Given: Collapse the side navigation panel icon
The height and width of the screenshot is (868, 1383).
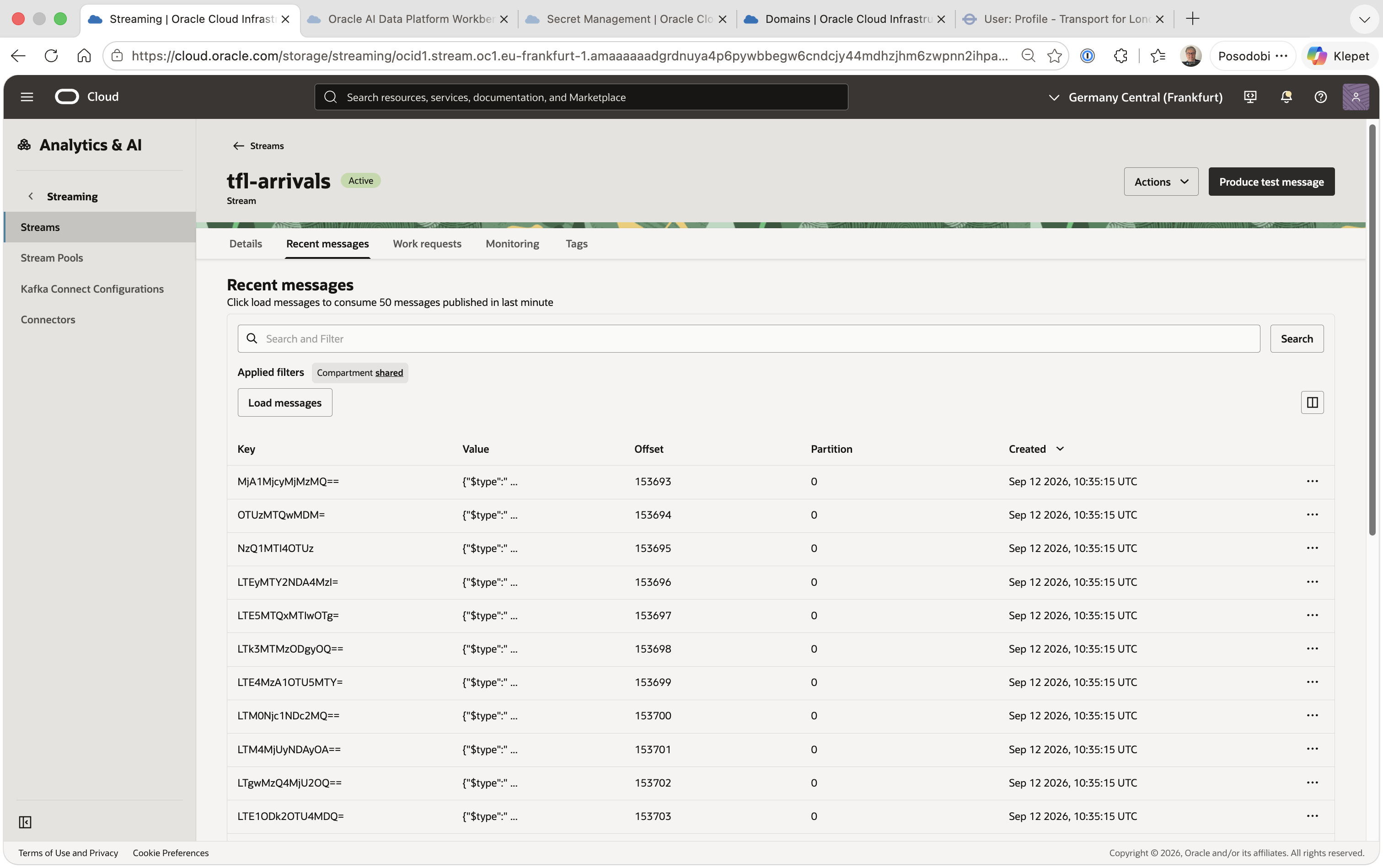Looking at the screenshot, I should pos(25,822).
